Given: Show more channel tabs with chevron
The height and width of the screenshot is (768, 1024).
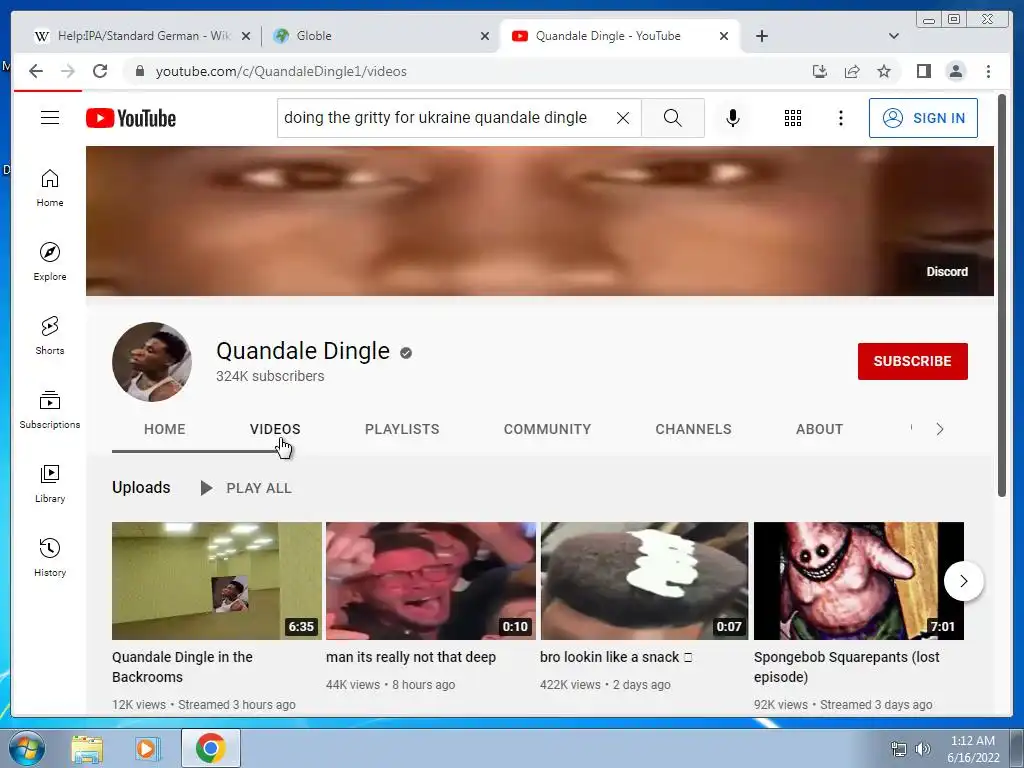Looking at the screenshot, I should (939, 429).
